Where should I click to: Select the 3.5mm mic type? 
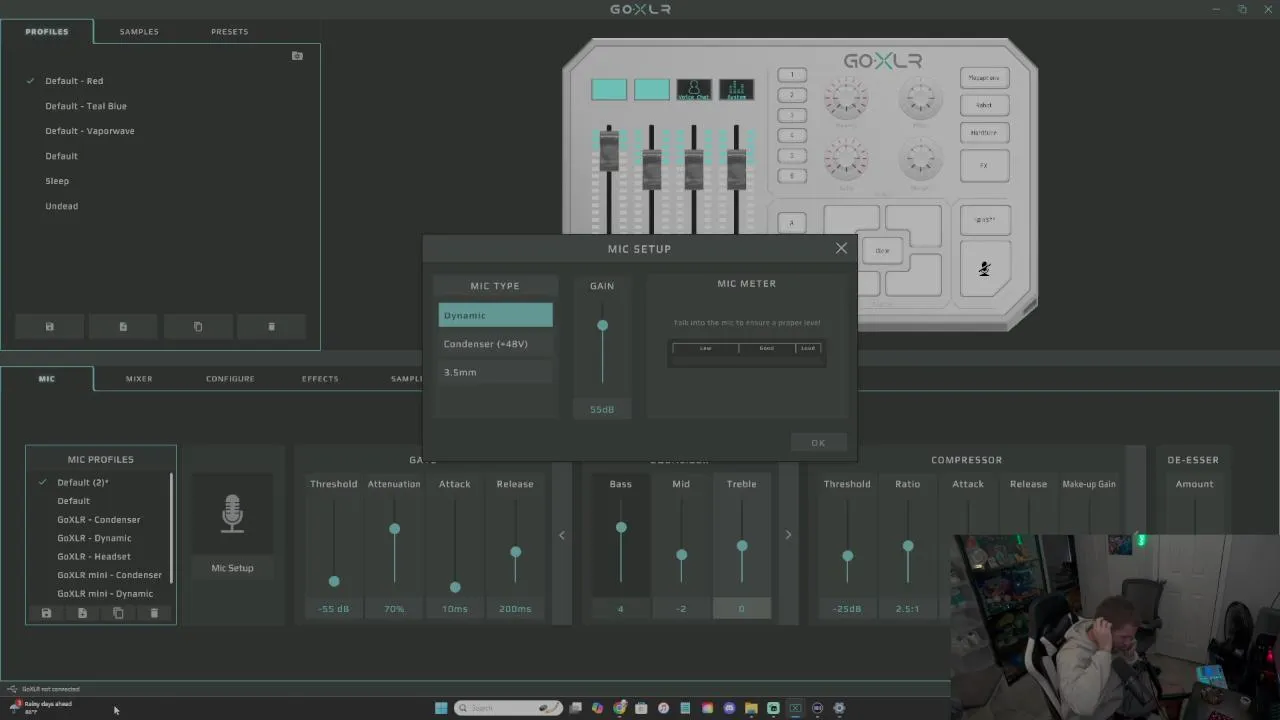point(495,372)
